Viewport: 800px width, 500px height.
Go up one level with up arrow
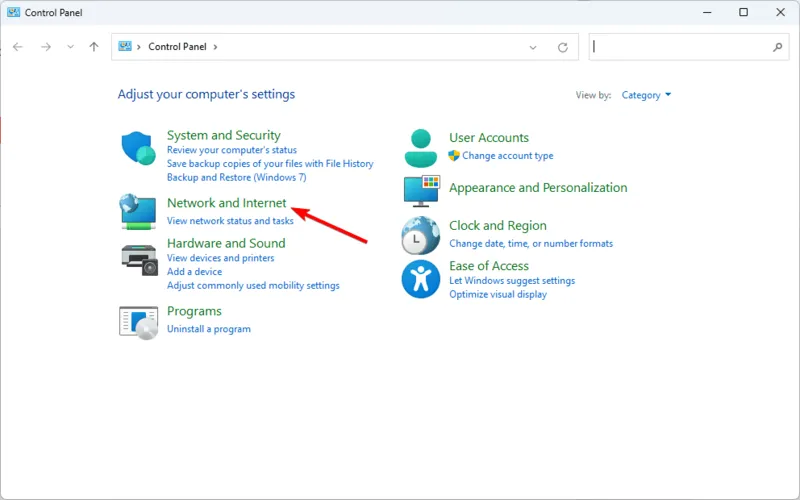point(94,47)
